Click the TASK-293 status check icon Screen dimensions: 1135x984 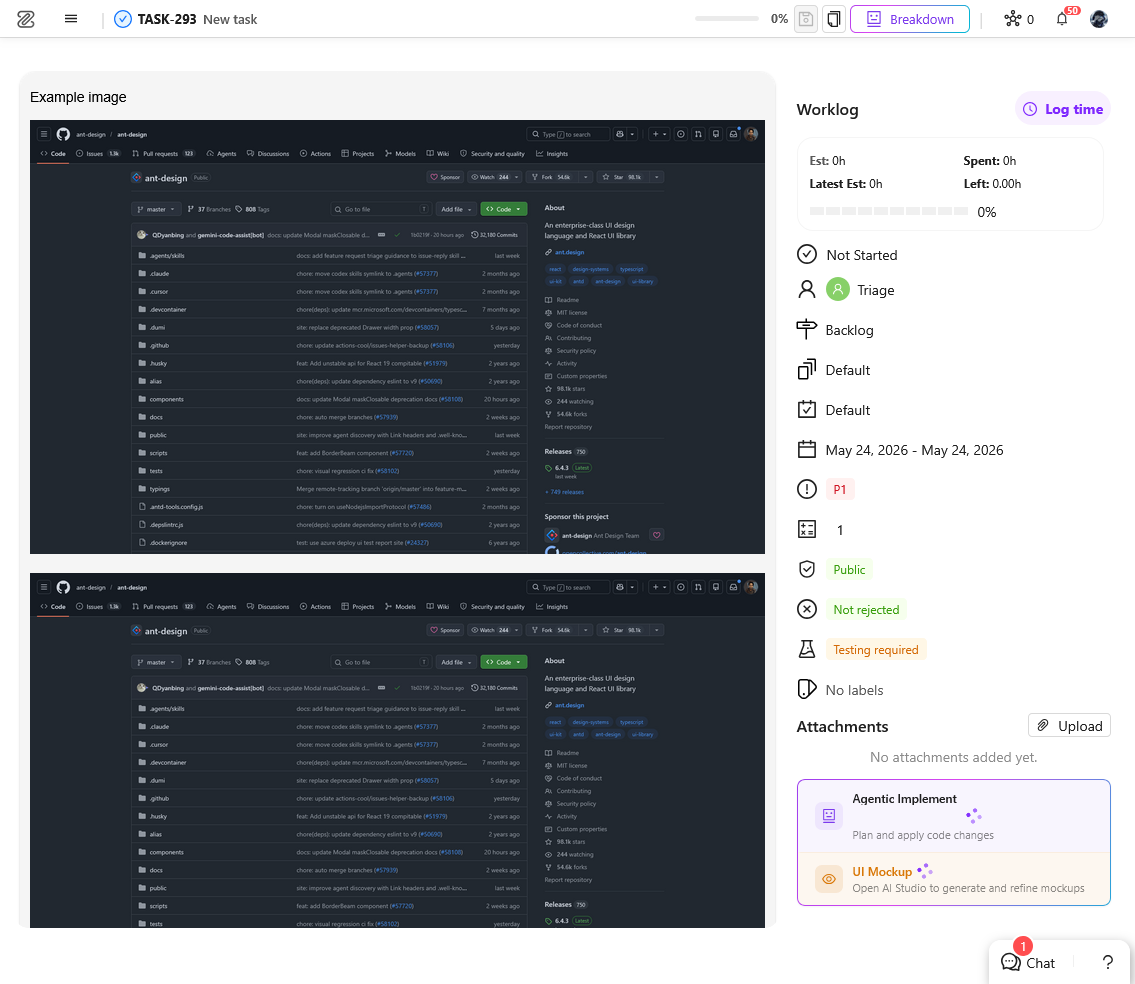click(x=123, y=19)
